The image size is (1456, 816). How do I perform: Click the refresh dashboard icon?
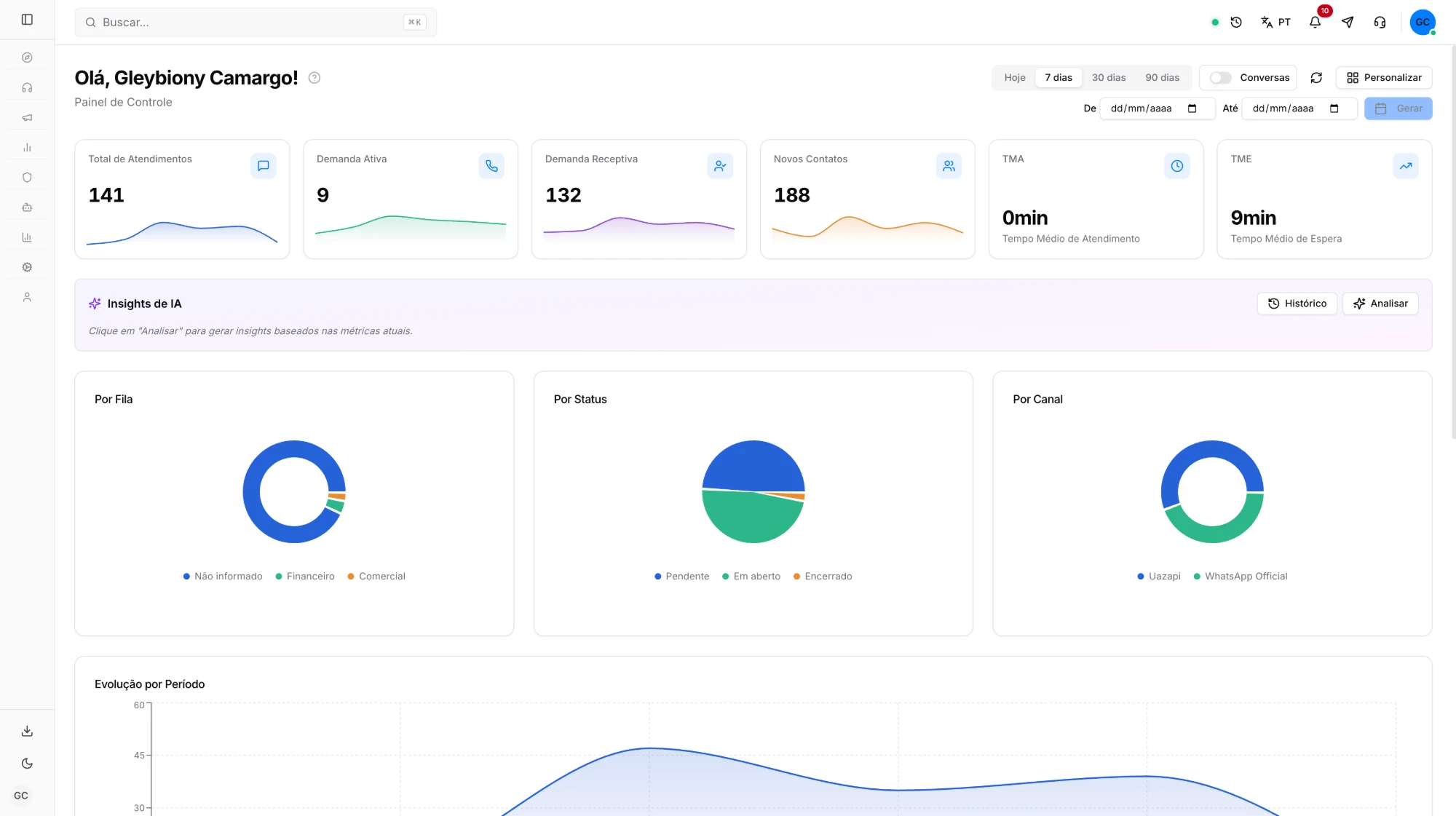[x=1316, y=78]
